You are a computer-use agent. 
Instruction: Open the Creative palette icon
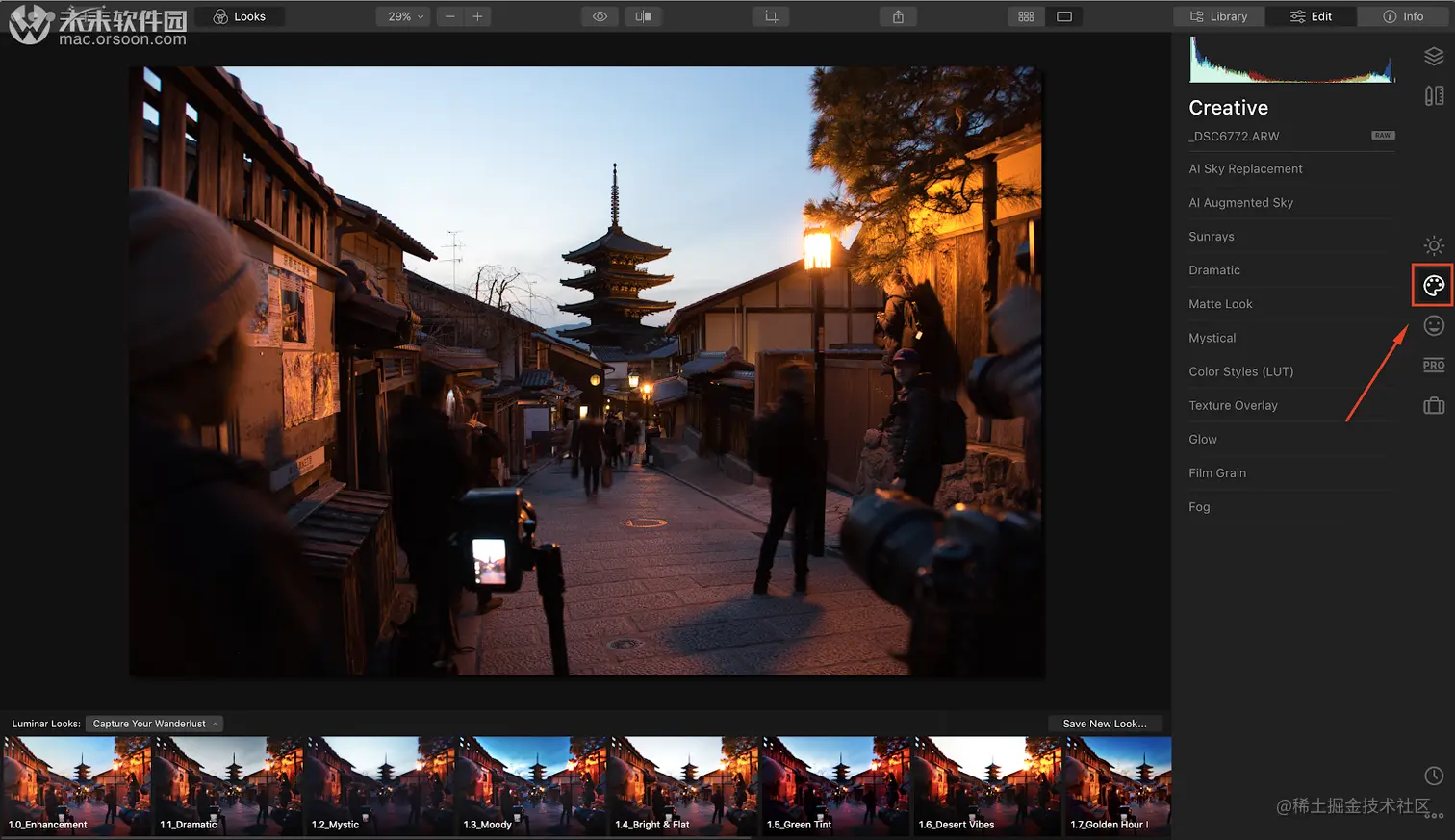pyautogui.click(x=1433, y=286)
